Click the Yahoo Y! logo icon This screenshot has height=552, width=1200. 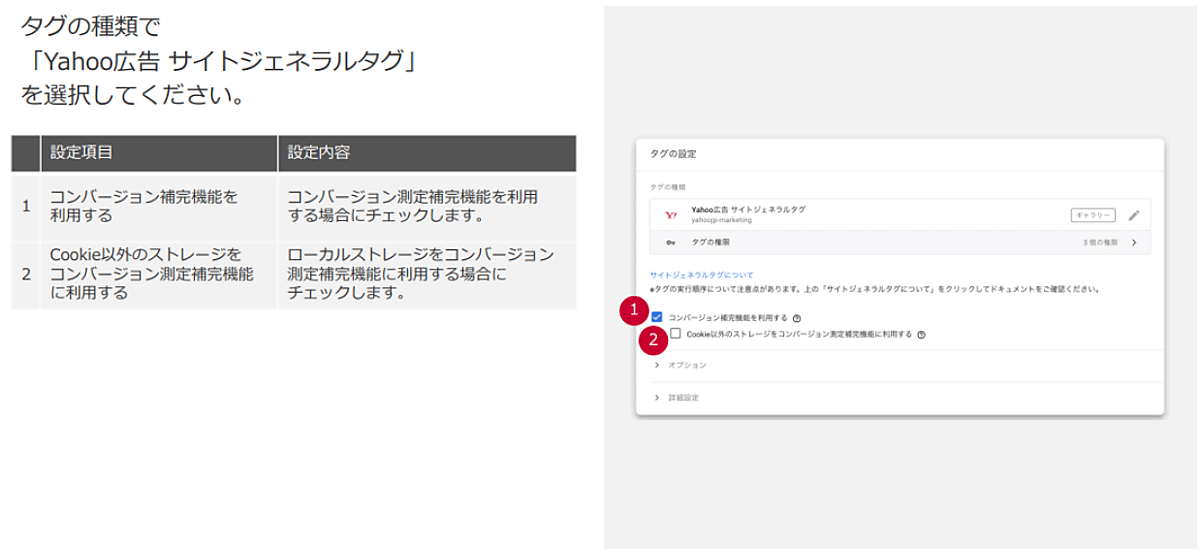point(670,214)
